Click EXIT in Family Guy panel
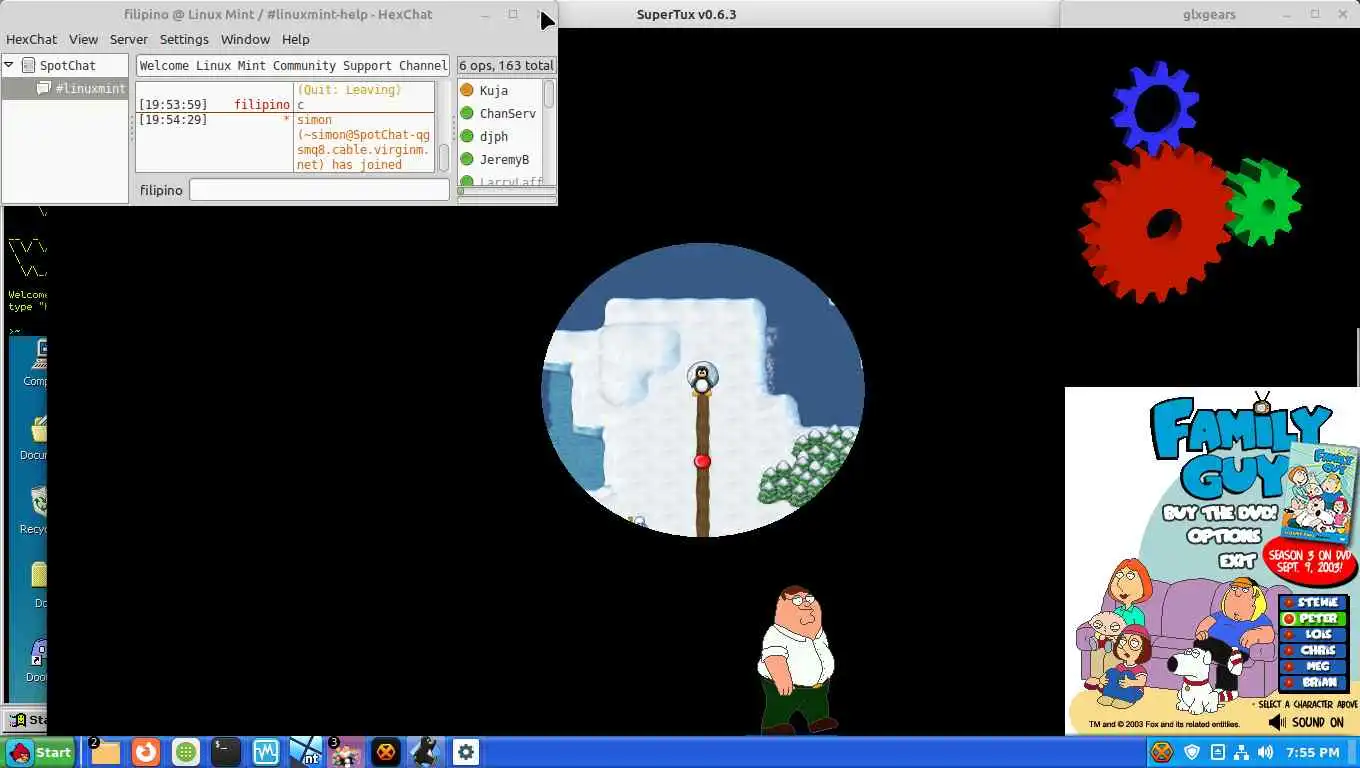The image size is (1360, 768). point(1237,562)
